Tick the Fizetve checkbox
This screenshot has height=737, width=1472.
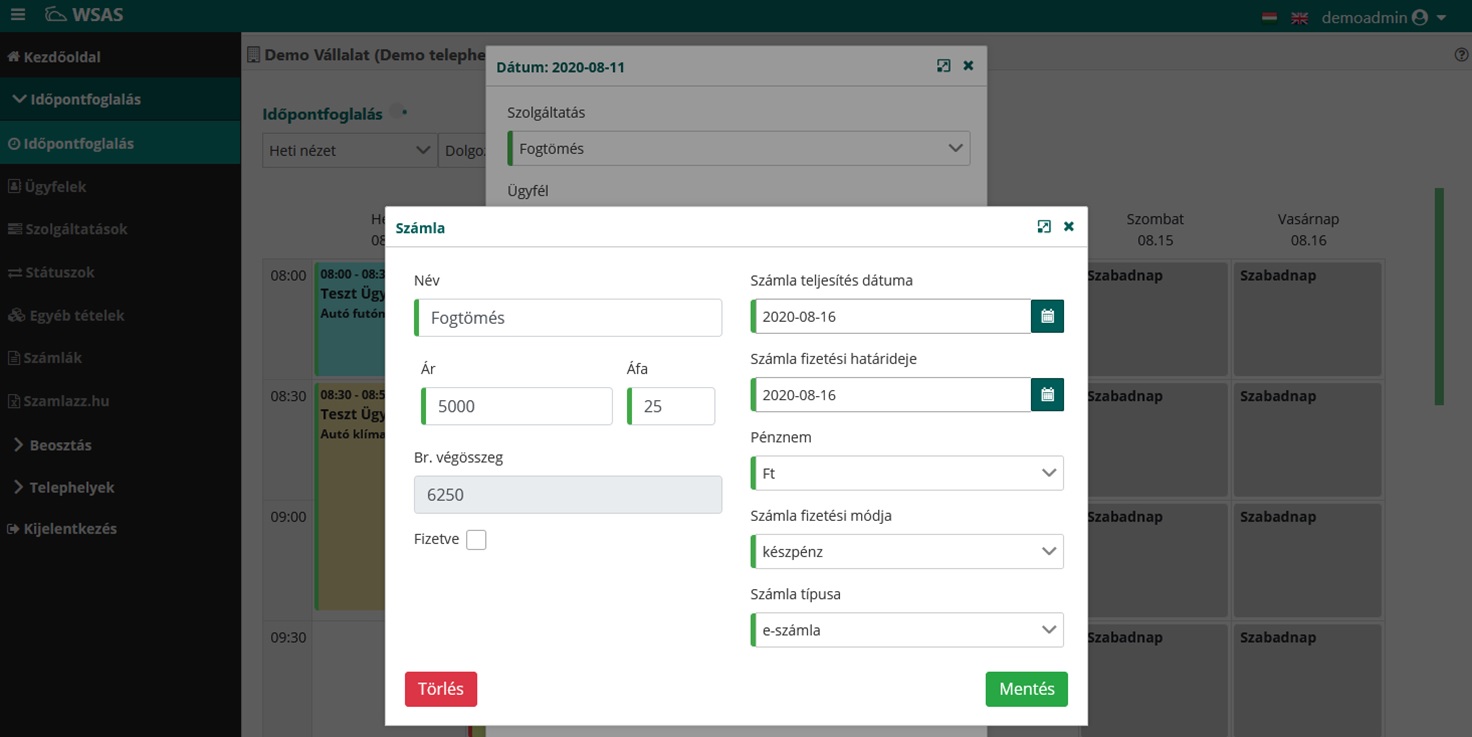coord(476,540)
